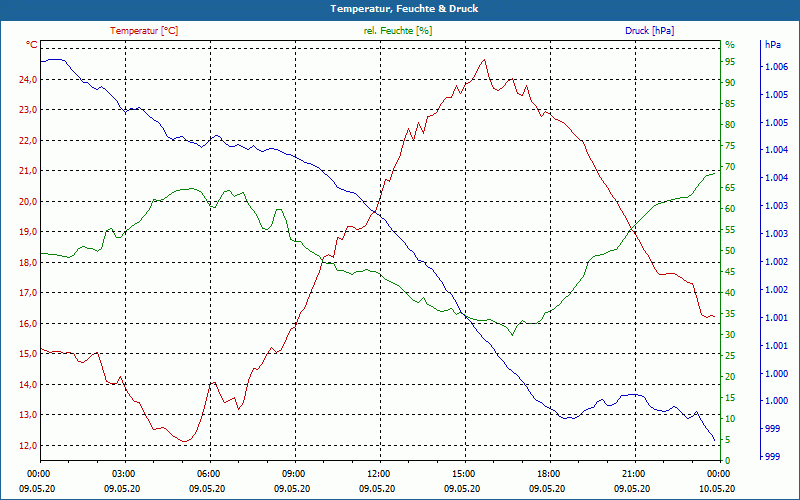Click the red "°C" axis unit label
Image resolution: width=800 pixels, height=500 pixels.
32,45
